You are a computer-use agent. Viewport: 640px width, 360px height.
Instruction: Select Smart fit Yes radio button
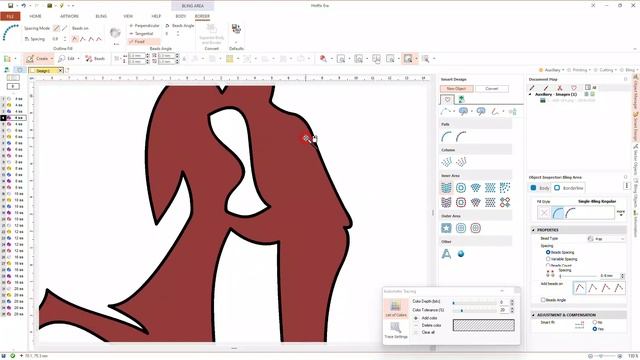[x=595, y=329]
